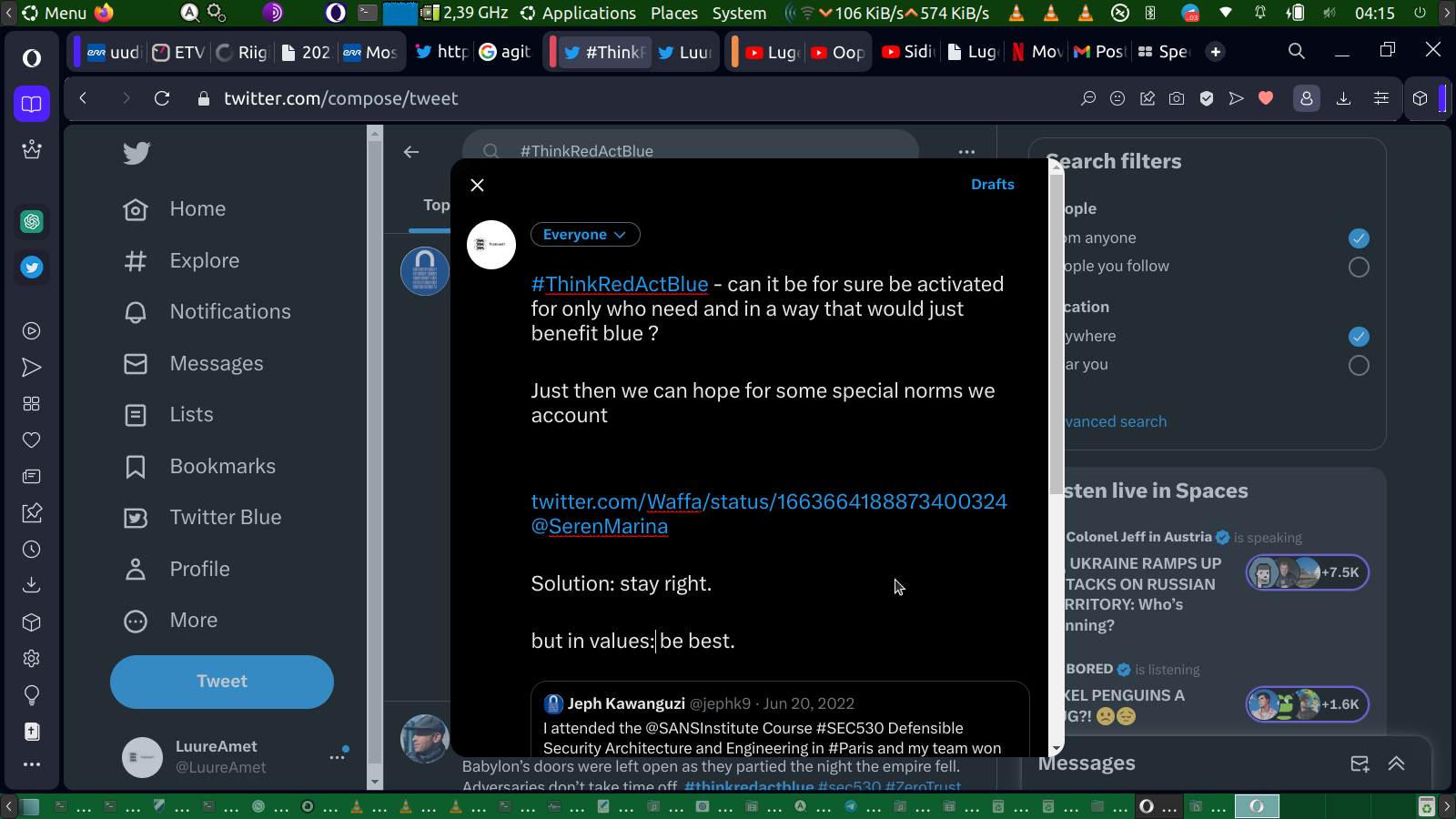
Task: Open the emoji icon in the address bar
Action: 1117,98
